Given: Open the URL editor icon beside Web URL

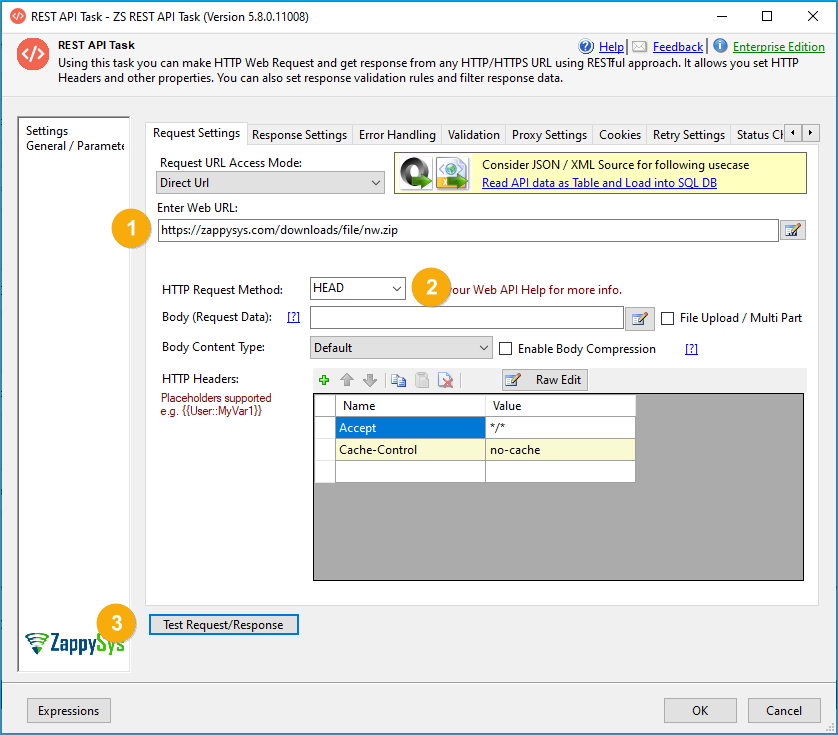Looking at the screenshot, I should pos(793,231).
